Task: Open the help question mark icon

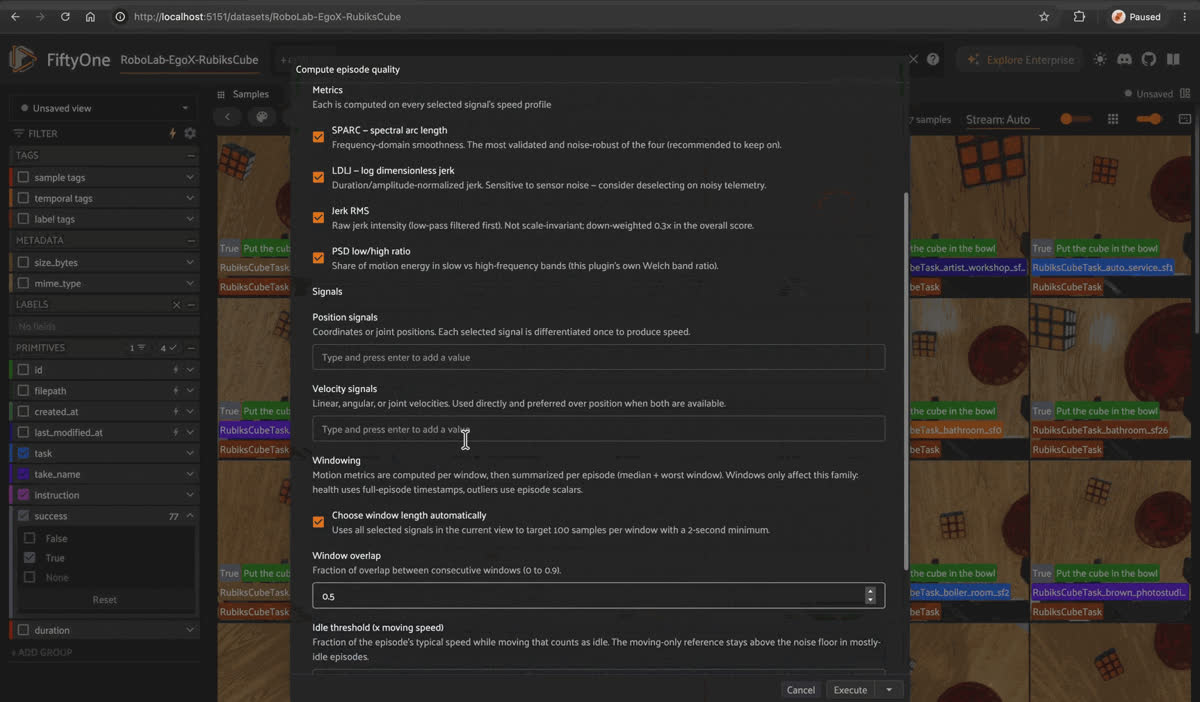Action: pyautogui.click(x=933, y=59)
